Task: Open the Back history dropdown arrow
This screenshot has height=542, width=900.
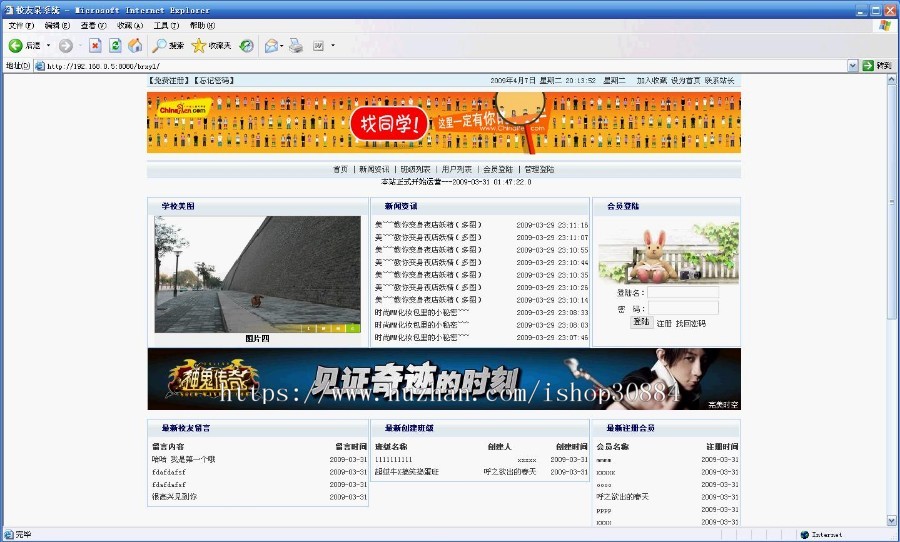Action: 48,45
